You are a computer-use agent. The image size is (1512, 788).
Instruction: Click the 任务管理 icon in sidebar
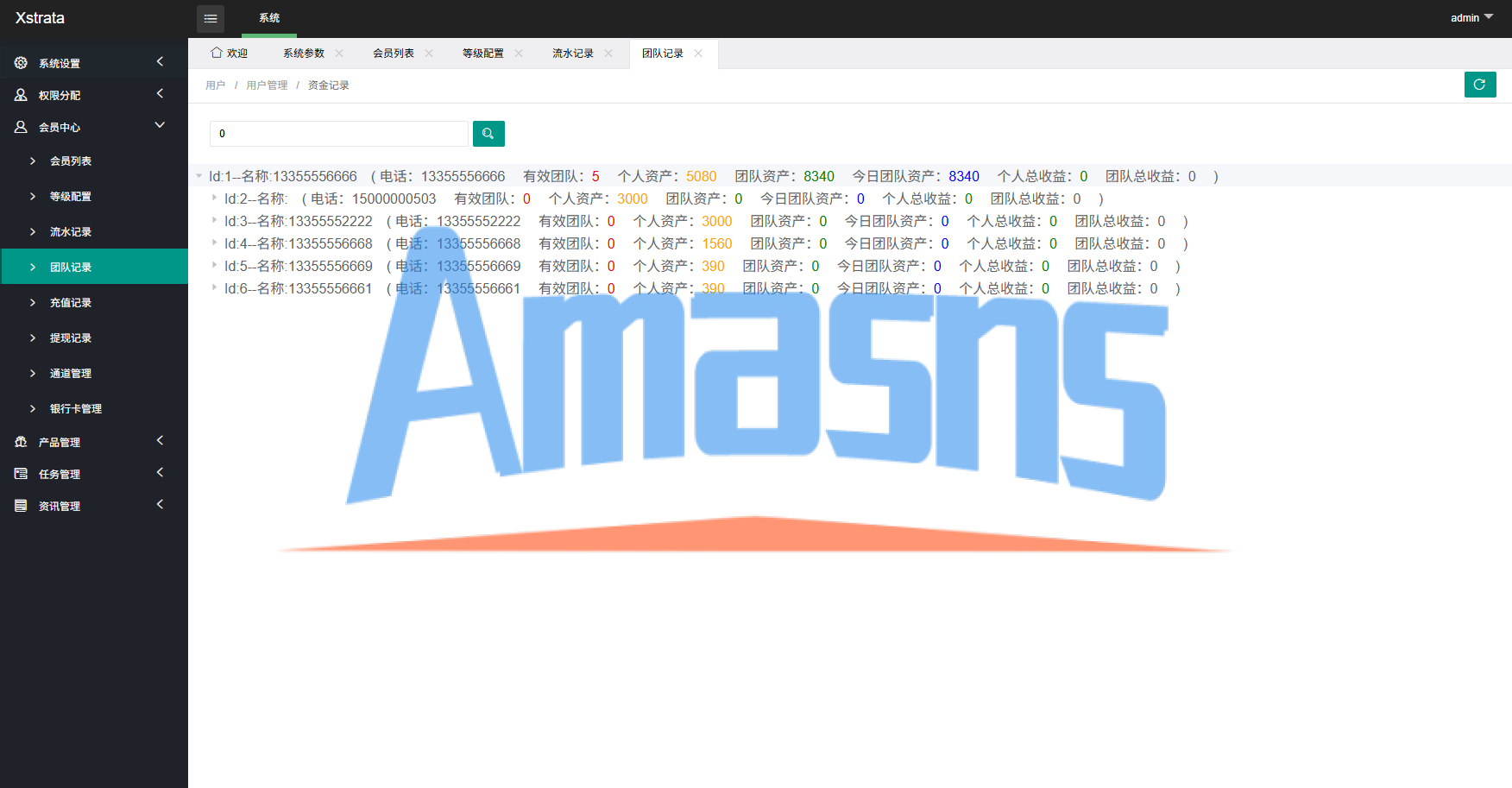click(x=21, y=474)
